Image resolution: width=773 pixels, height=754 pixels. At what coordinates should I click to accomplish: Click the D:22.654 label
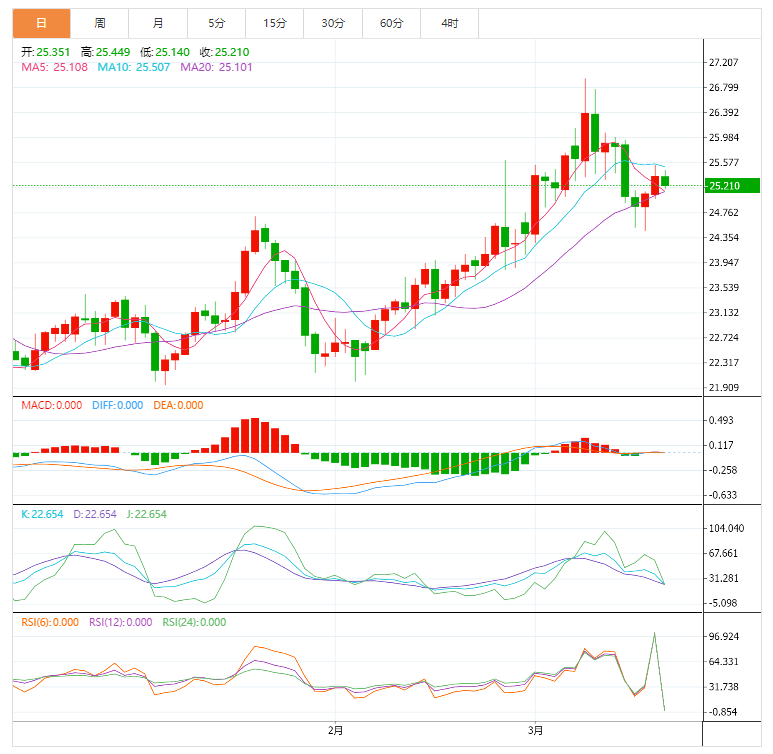95,514
